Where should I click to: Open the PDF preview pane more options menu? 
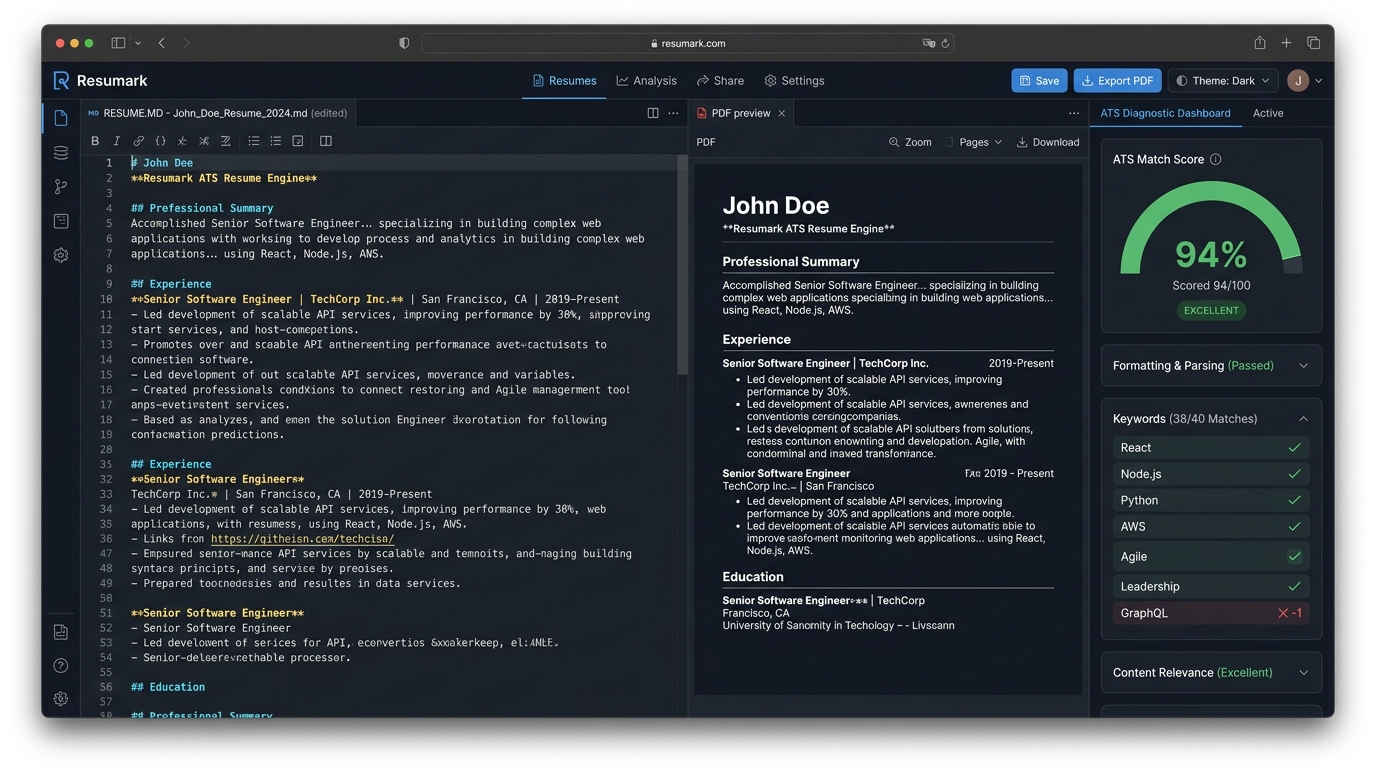click(1074, 113)
